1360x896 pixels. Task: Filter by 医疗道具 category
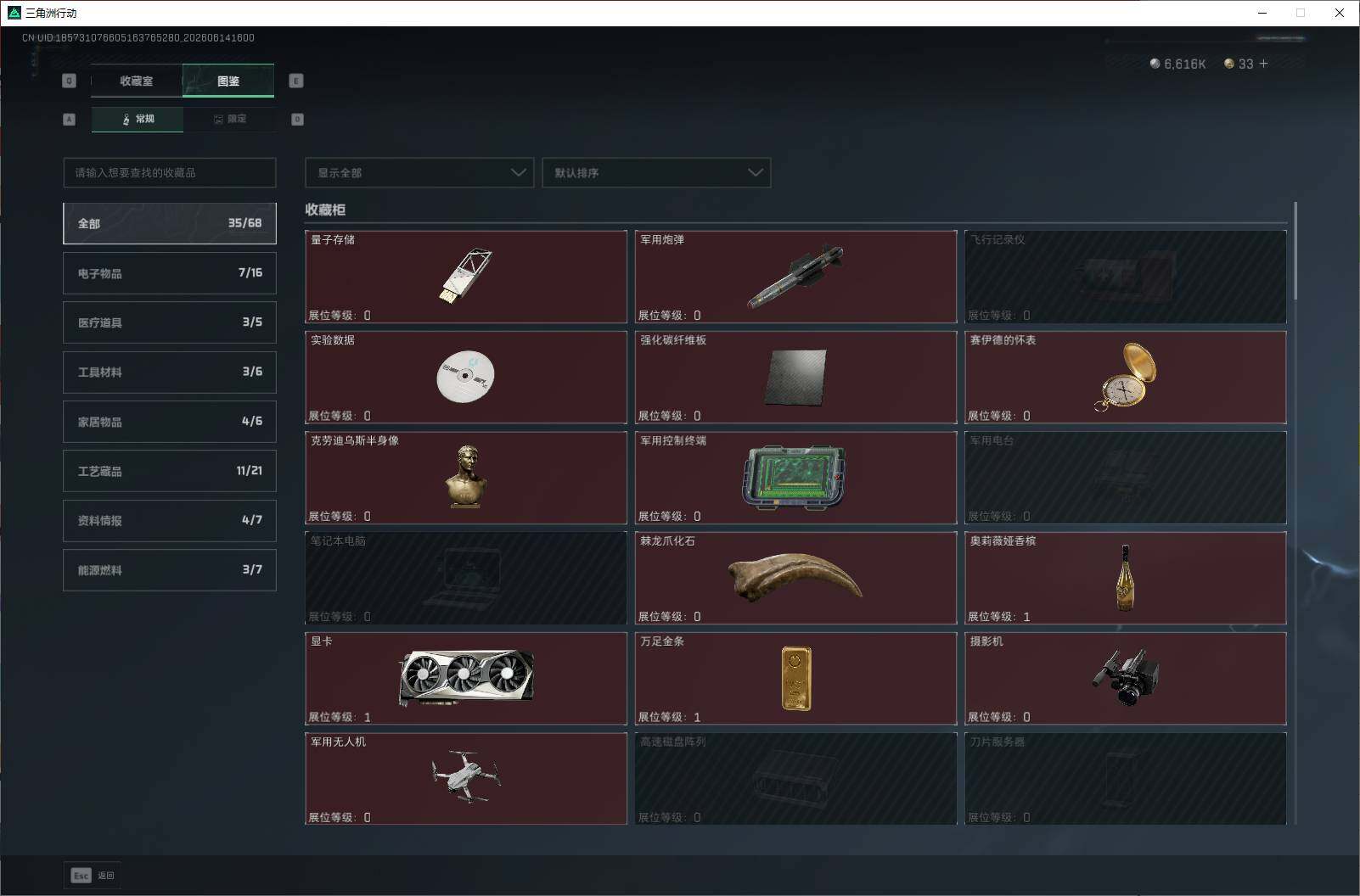(x=170, y=322)
